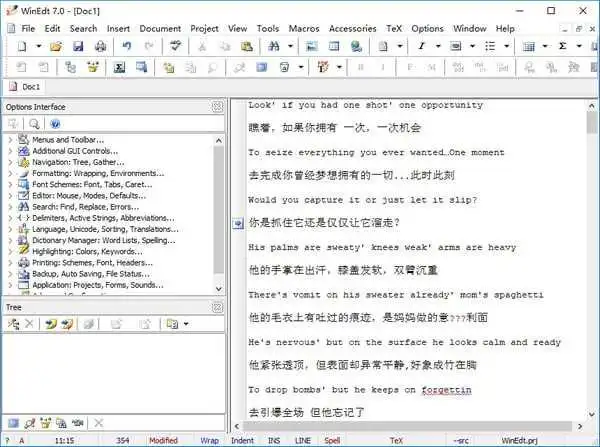Click the table grid icon in the toolbar

529,46
